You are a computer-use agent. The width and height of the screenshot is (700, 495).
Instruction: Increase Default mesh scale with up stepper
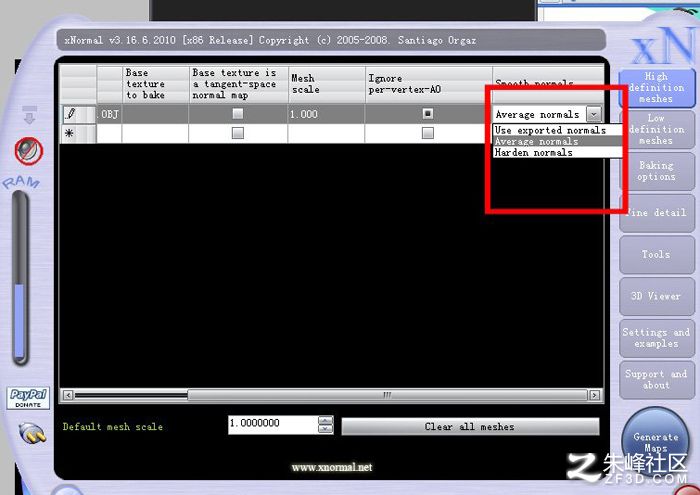tap(325, 420)
